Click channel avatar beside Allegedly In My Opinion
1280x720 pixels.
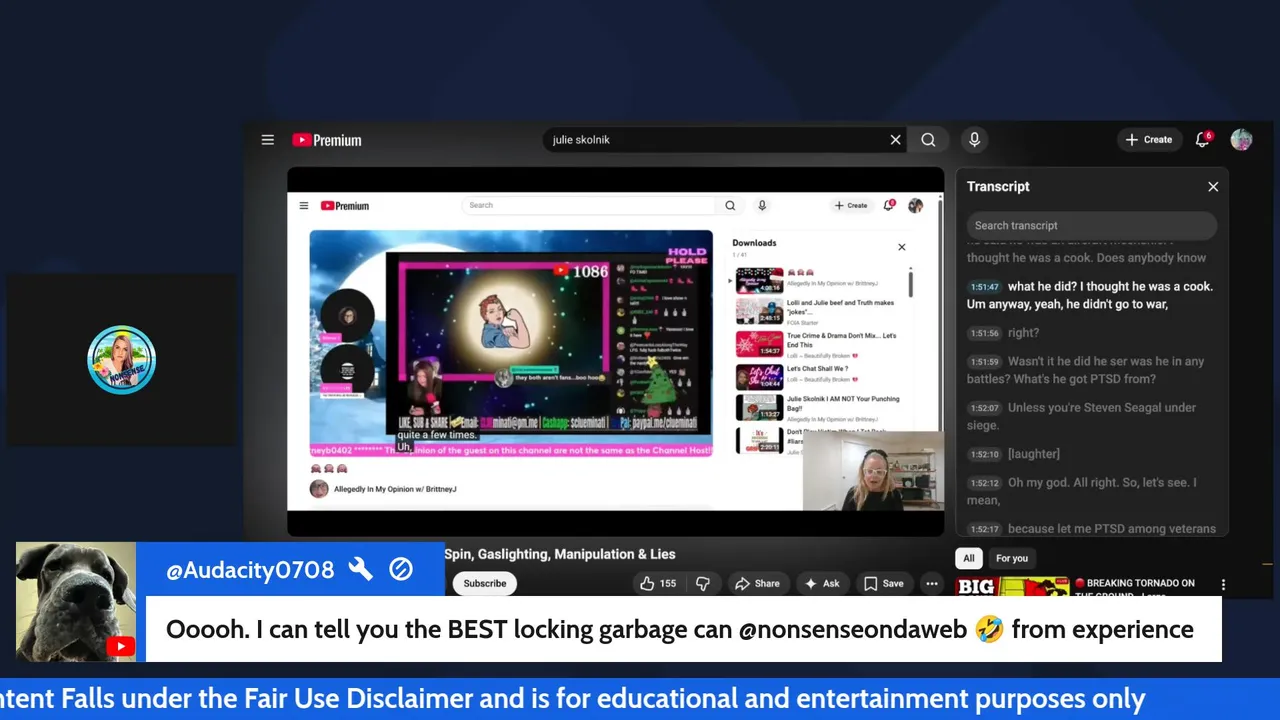click(x=319, y=489)
